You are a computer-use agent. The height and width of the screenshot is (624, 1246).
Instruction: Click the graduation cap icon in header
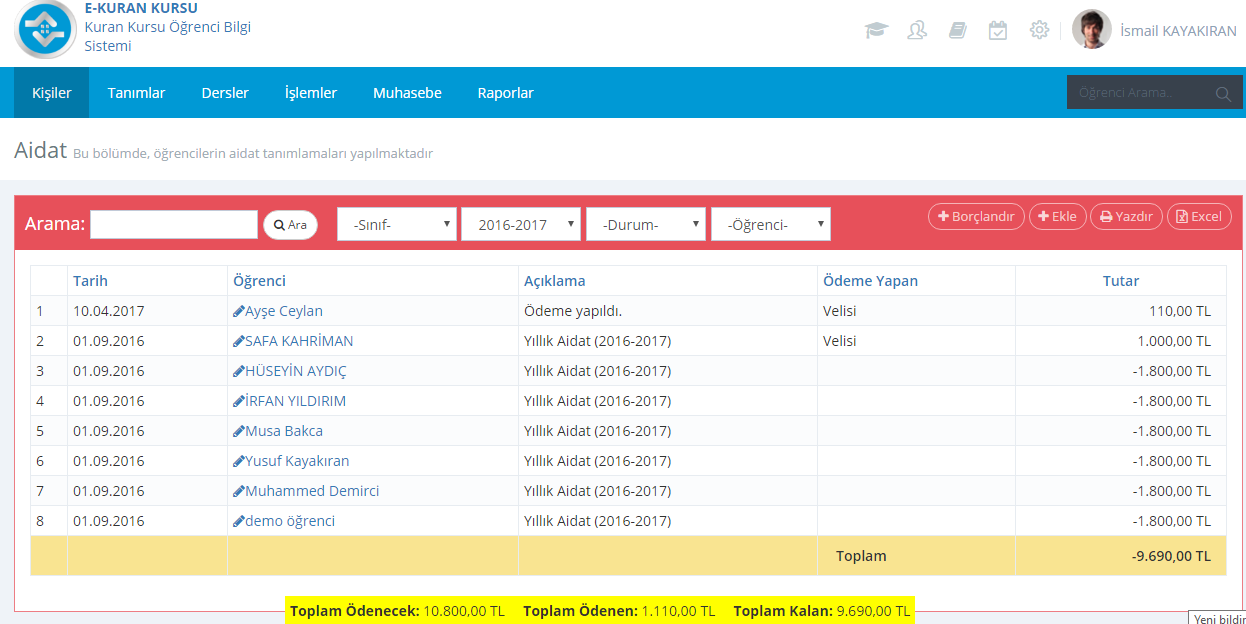click(876, 30)
